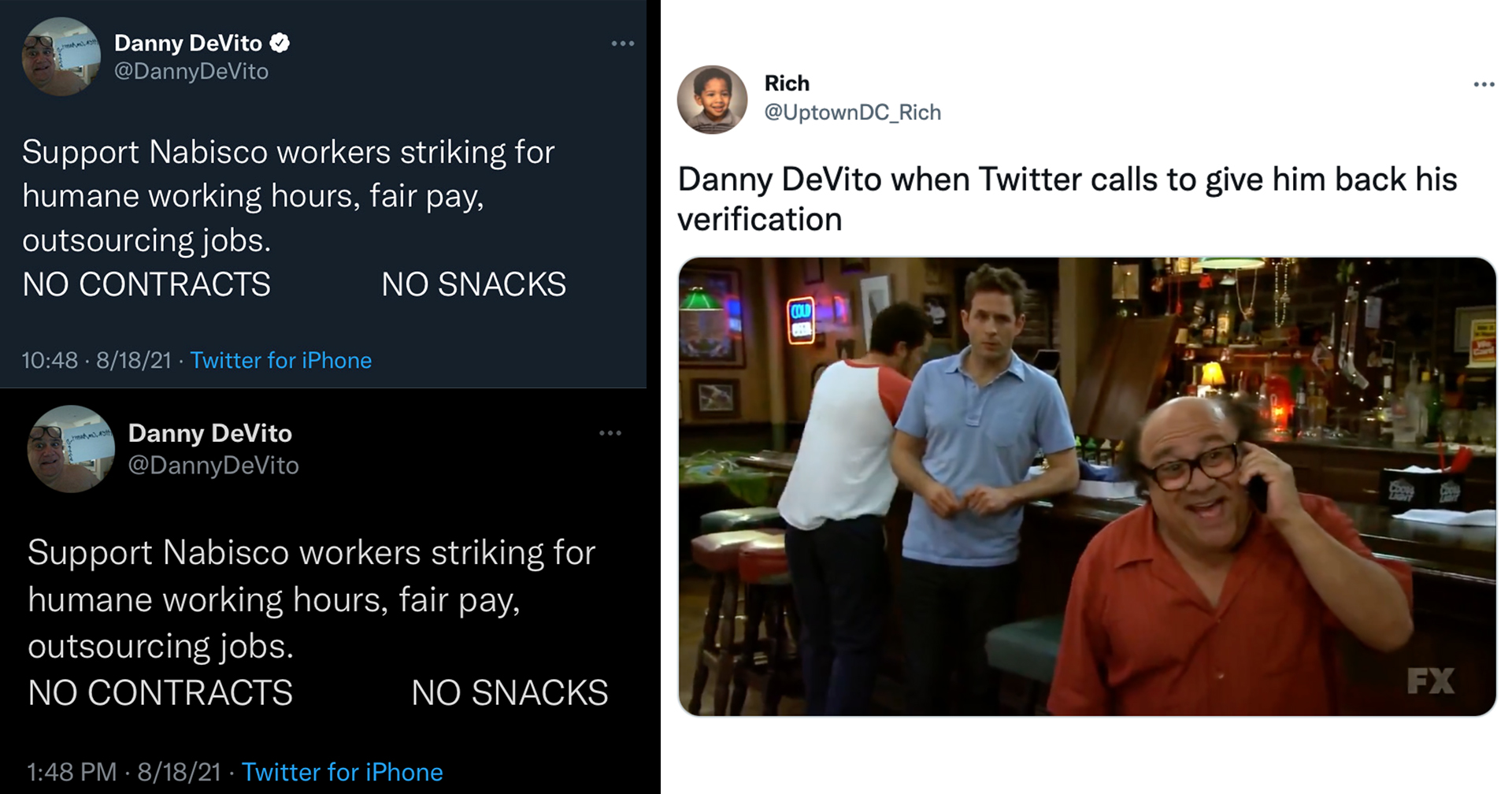Click @DannyDeVito handle on the verified tweet
Viewport: 1512px width, 794px height.
click(191, 71)
